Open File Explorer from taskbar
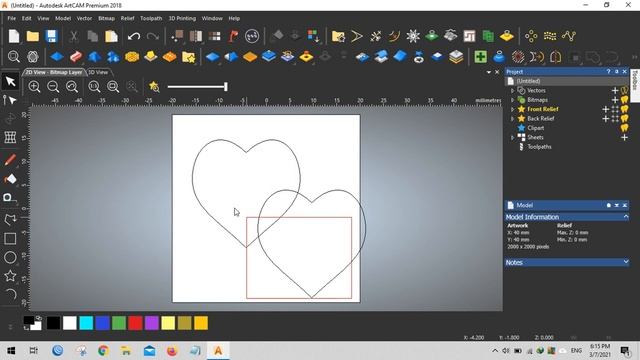The image size is (640, 360). click(126, 351)
